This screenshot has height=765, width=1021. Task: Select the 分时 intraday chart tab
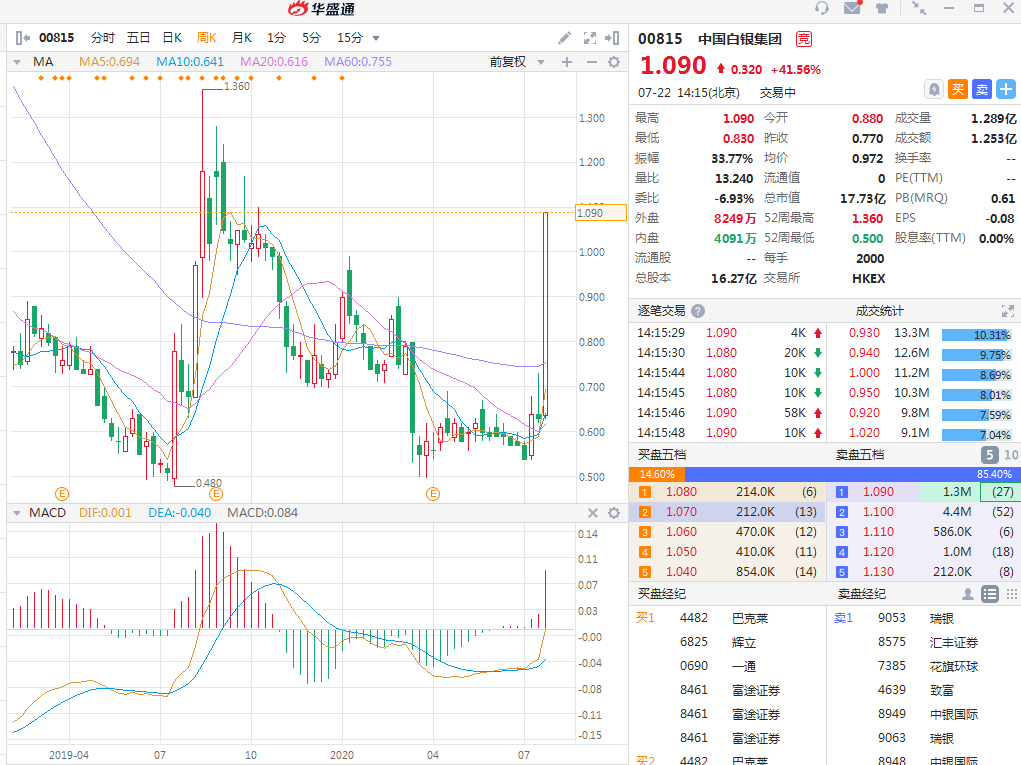coord(103,38)
